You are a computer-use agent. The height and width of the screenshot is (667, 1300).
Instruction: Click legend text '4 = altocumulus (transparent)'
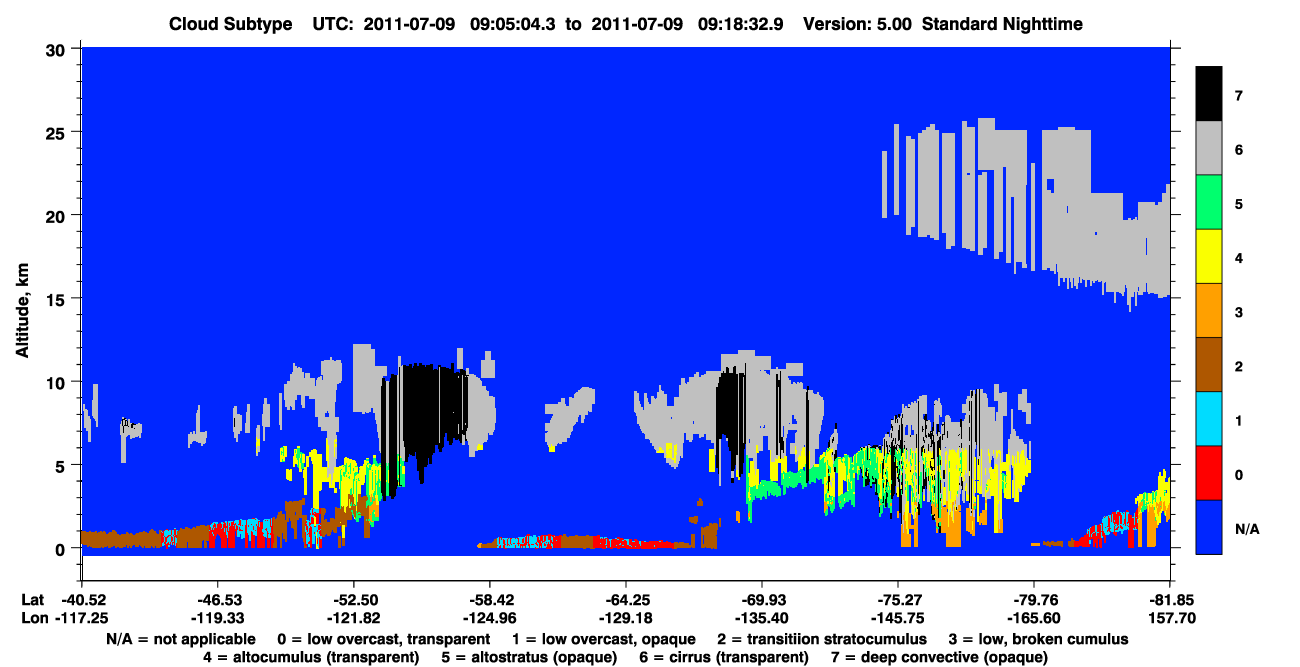pyautogui.click(x=311, y=658)
